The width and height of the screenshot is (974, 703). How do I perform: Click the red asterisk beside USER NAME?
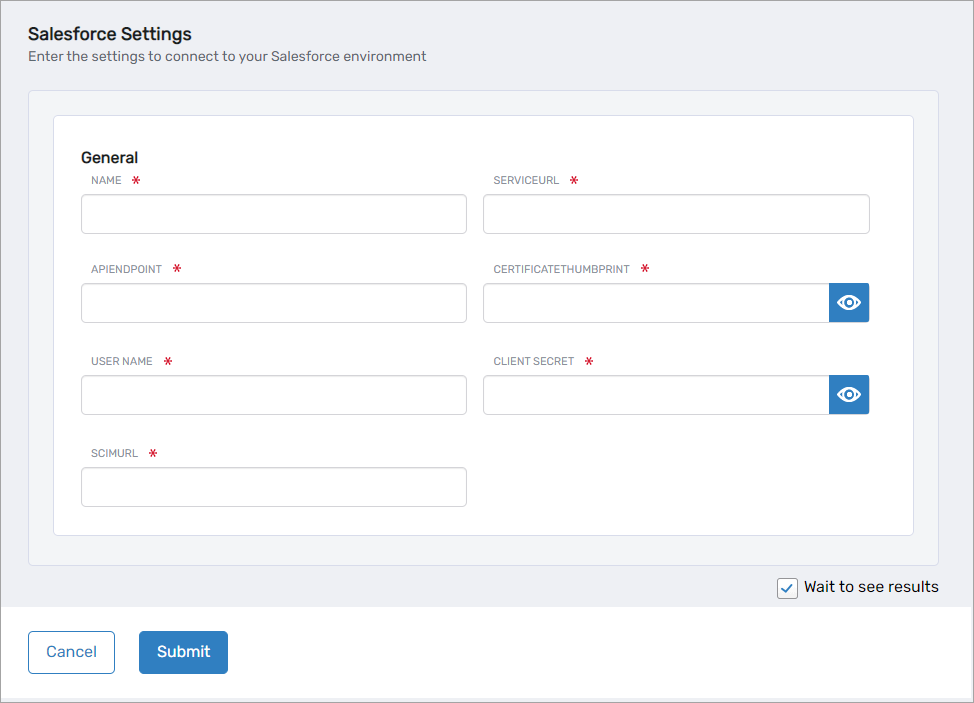click(168, 361)
